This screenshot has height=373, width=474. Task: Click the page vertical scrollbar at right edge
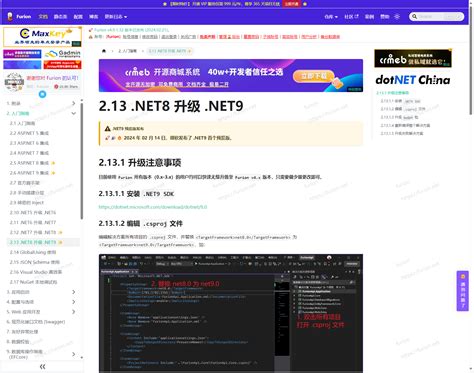click(471, 60)
